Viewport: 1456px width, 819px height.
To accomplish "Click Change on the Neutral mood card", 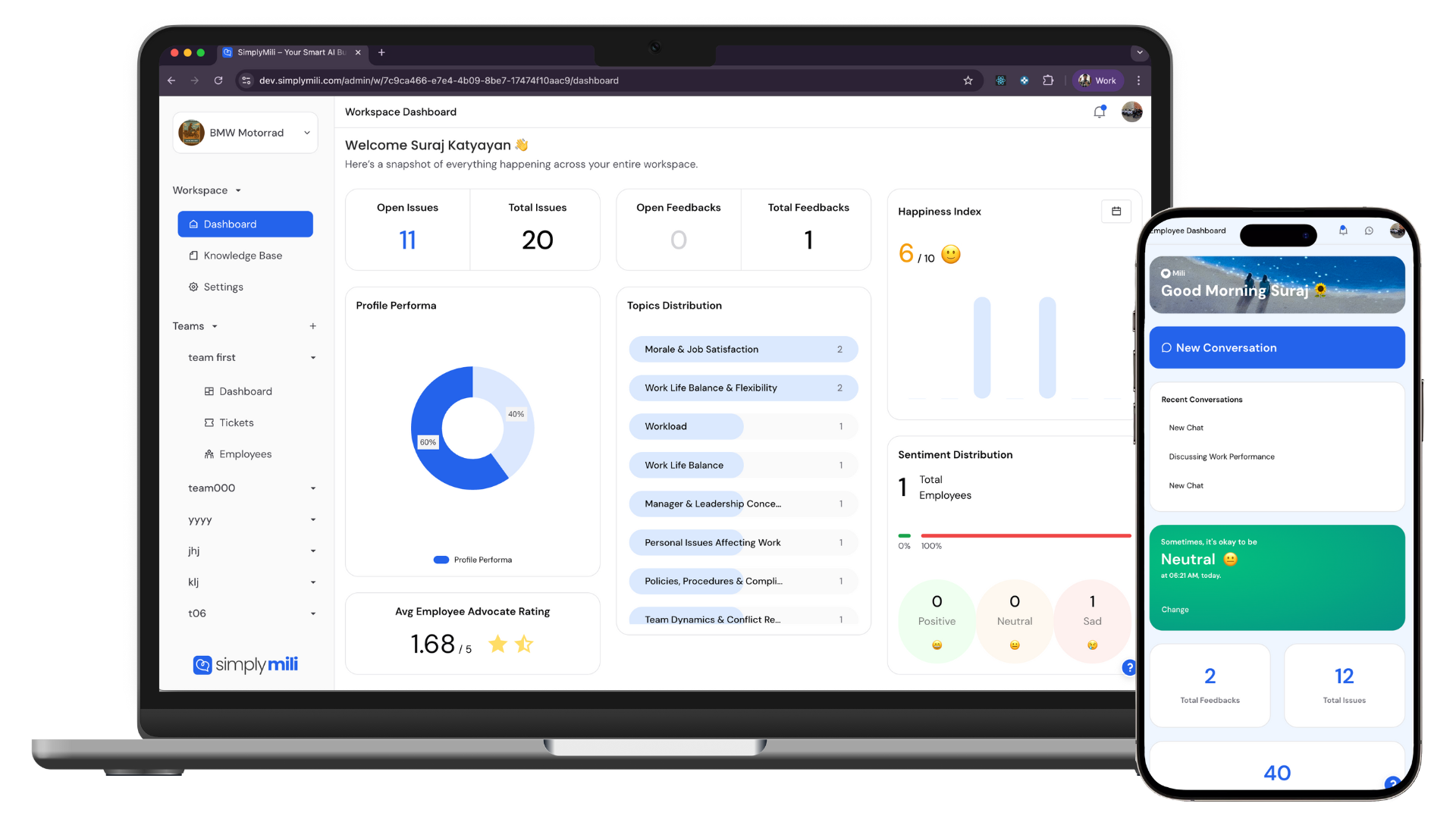I will pyautogui.click(x=1175, y=610).
